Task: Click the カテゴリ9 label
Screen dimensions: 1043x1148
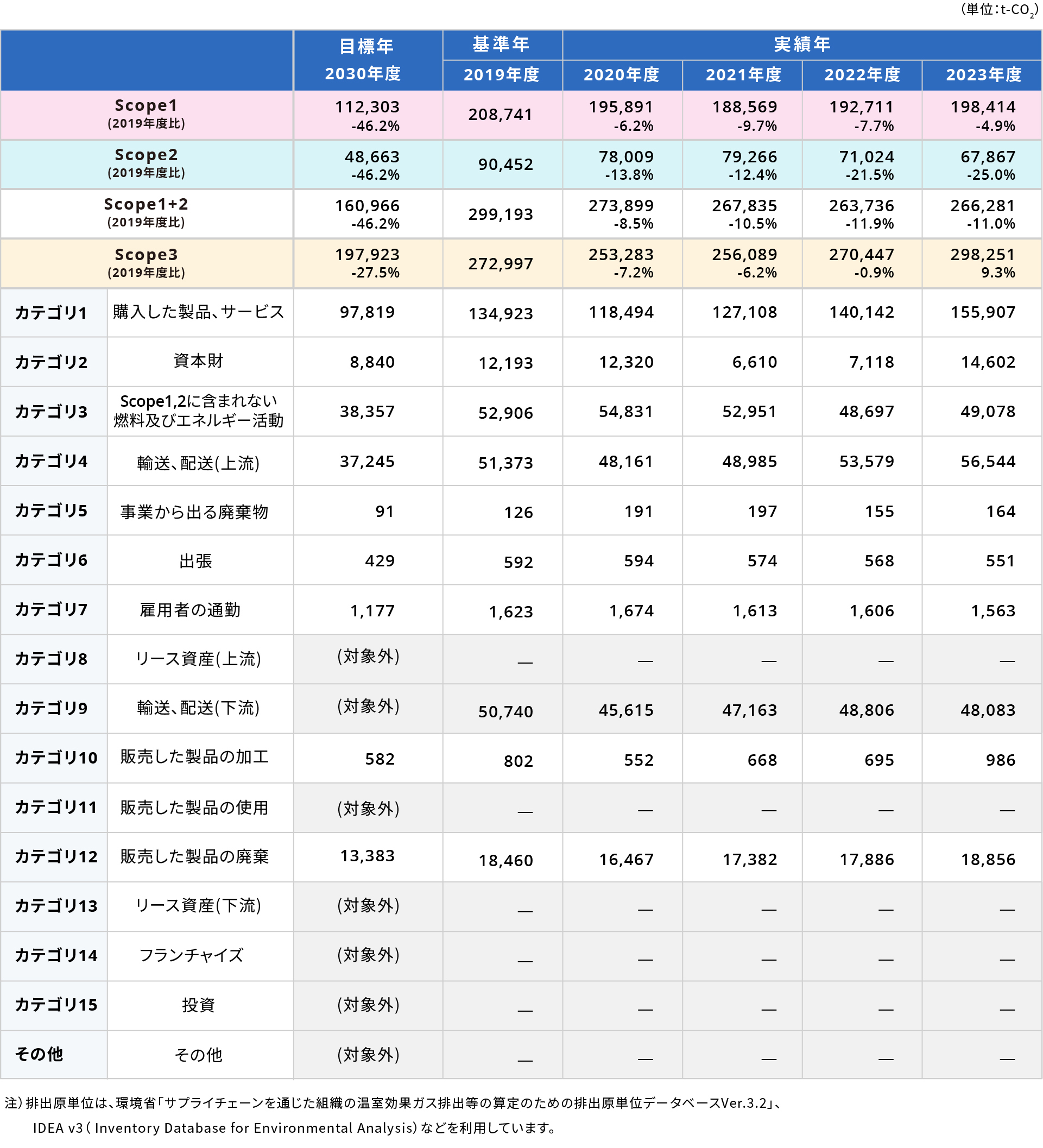Action: (x=51, y=709)
